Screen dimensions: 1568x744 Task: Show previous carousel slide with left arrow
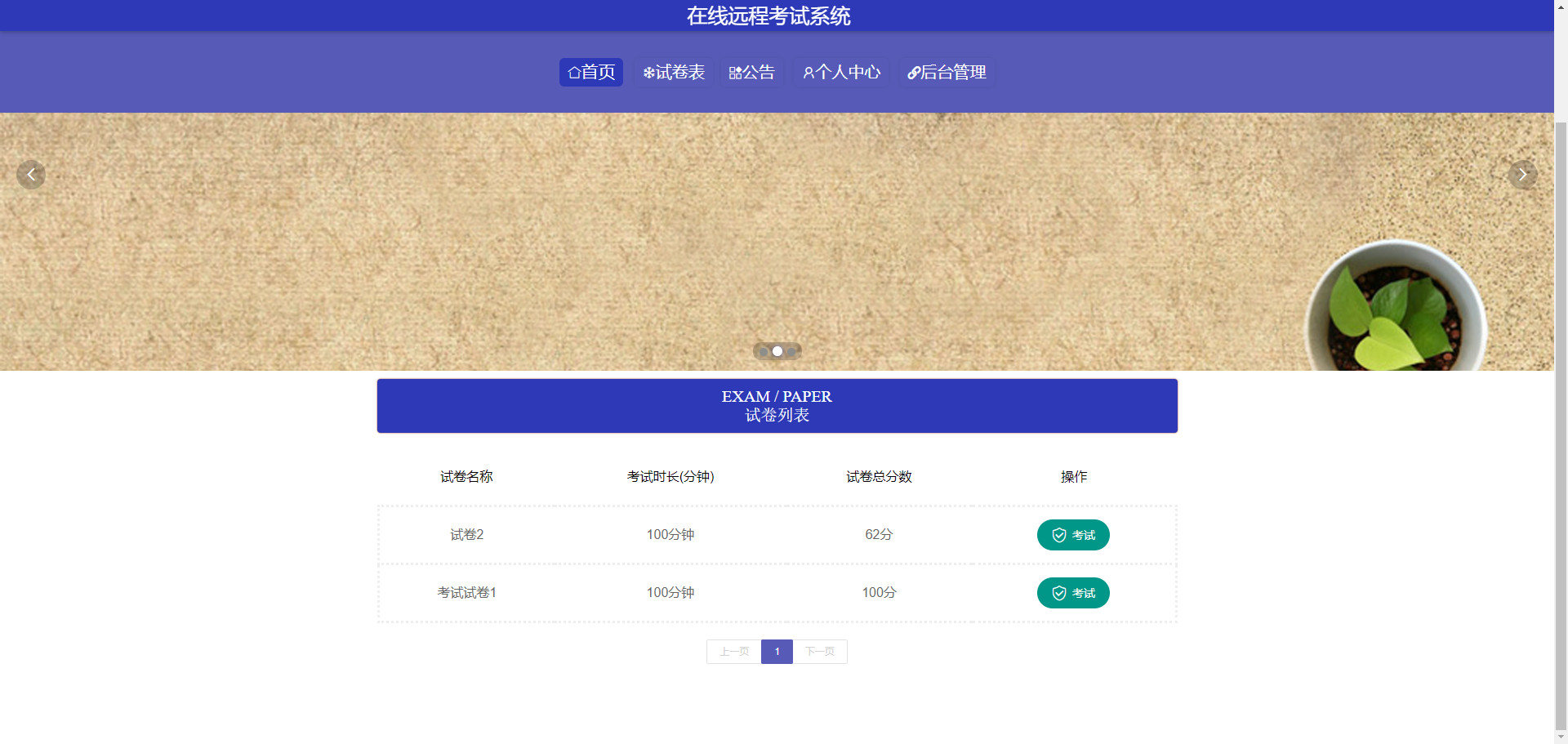[x=31, y=174]
